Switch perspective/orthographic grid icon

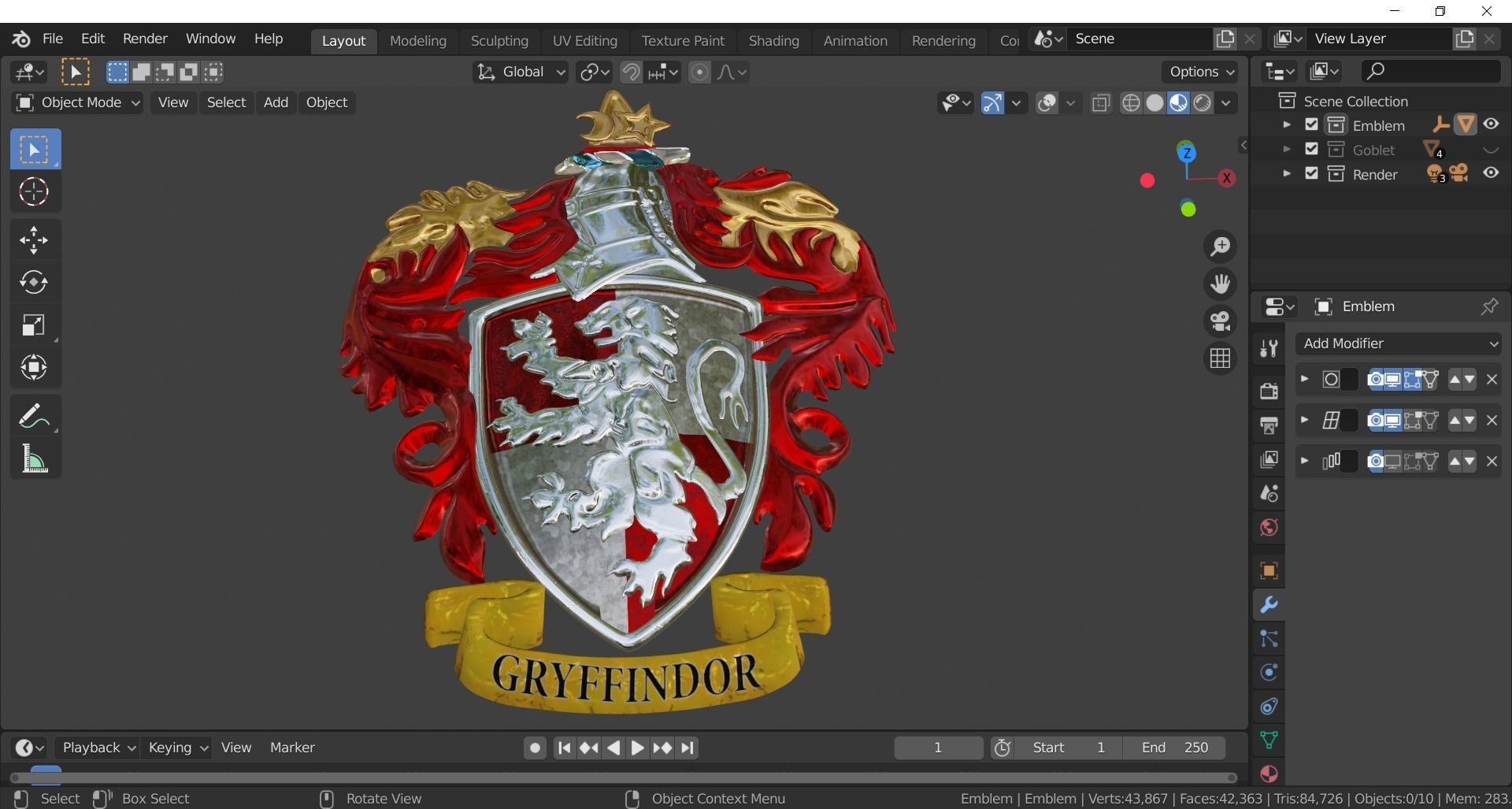(x=1221, y=358)
